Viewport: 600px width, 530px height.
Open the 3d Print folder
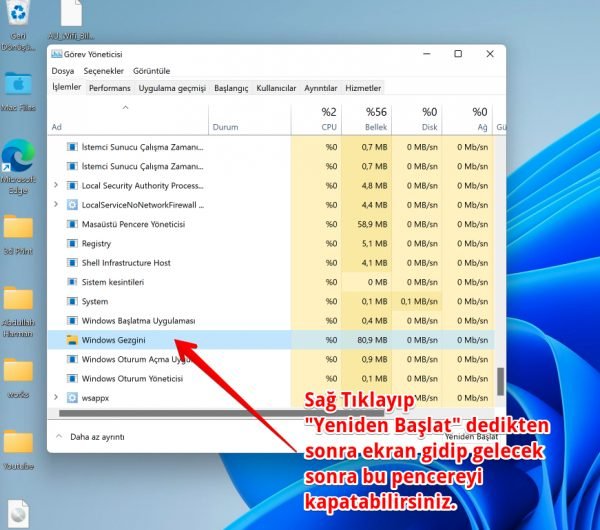pyautogui.click(x=18, y=227)
